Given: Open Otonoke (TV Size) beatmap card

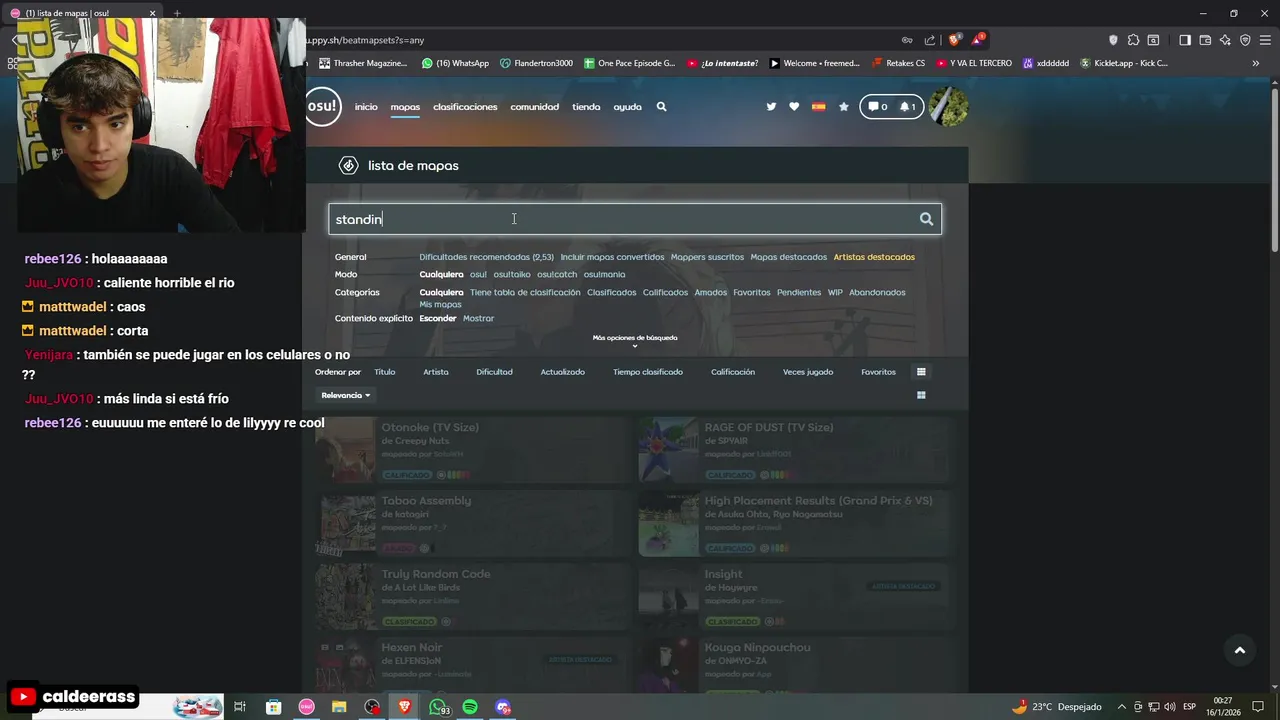Looking at the screenshot, I should tap(474, 450).
